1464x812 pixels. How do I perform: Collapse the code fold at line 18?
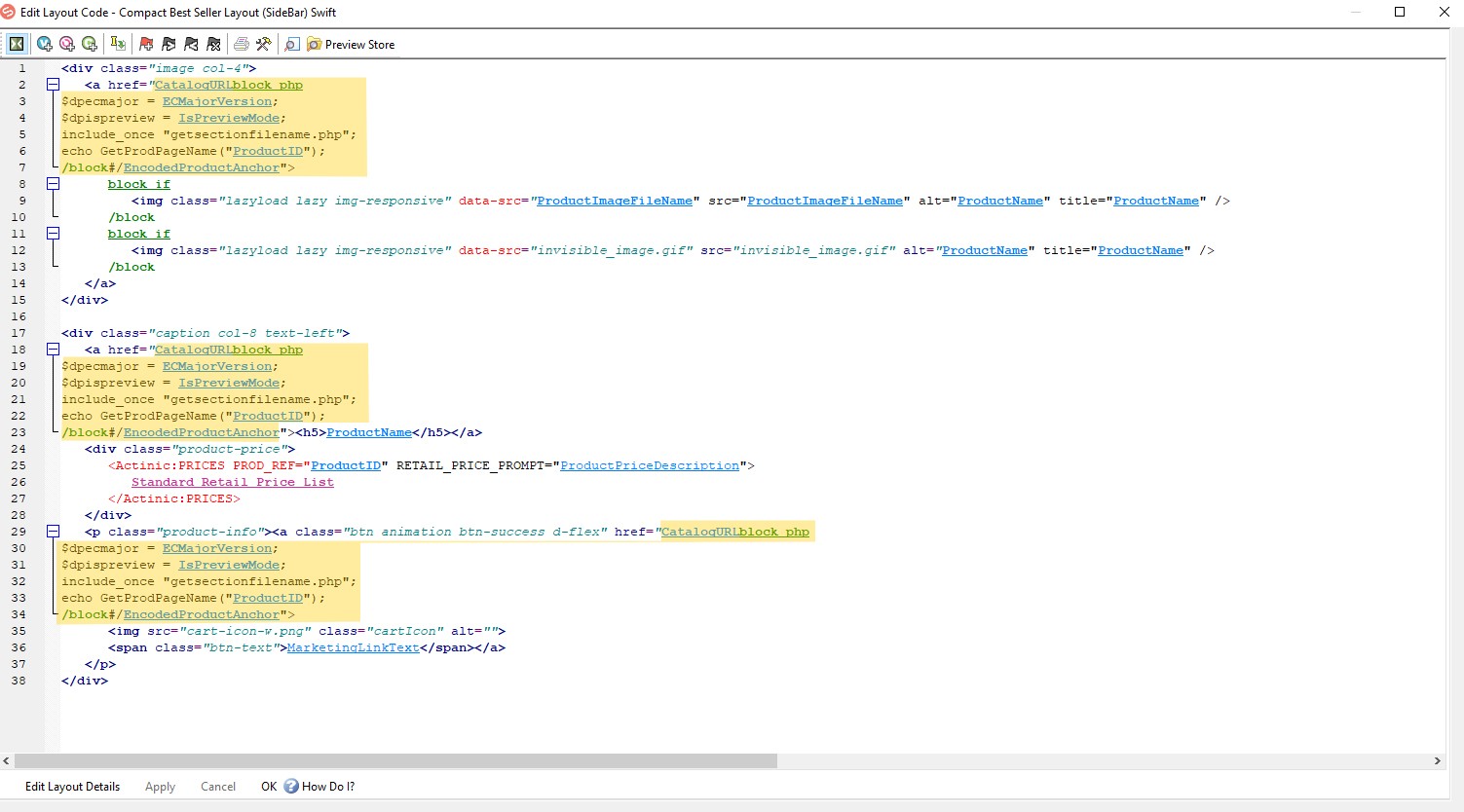tap(54, 350)
